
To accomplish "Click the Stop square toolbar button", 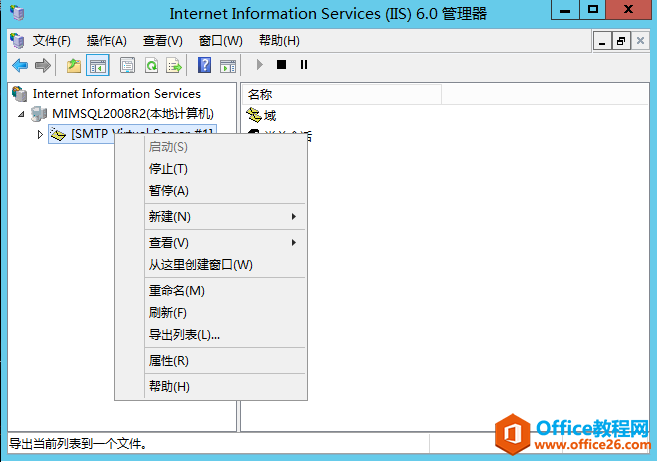I will tap(282, 65).
